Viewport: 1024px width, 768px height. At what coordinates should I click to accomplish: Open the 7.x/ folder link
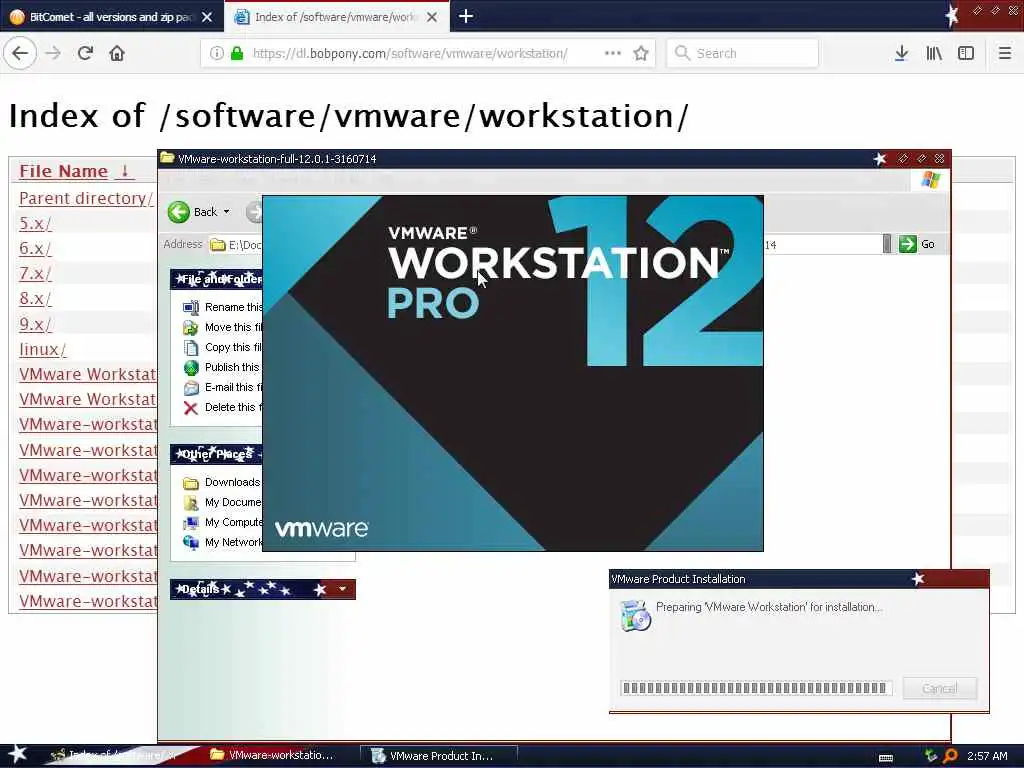pos(35,274)
